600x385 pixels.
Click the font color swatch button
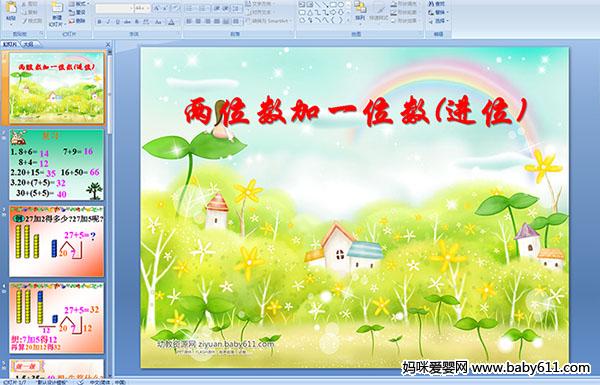tap(171, 22)
